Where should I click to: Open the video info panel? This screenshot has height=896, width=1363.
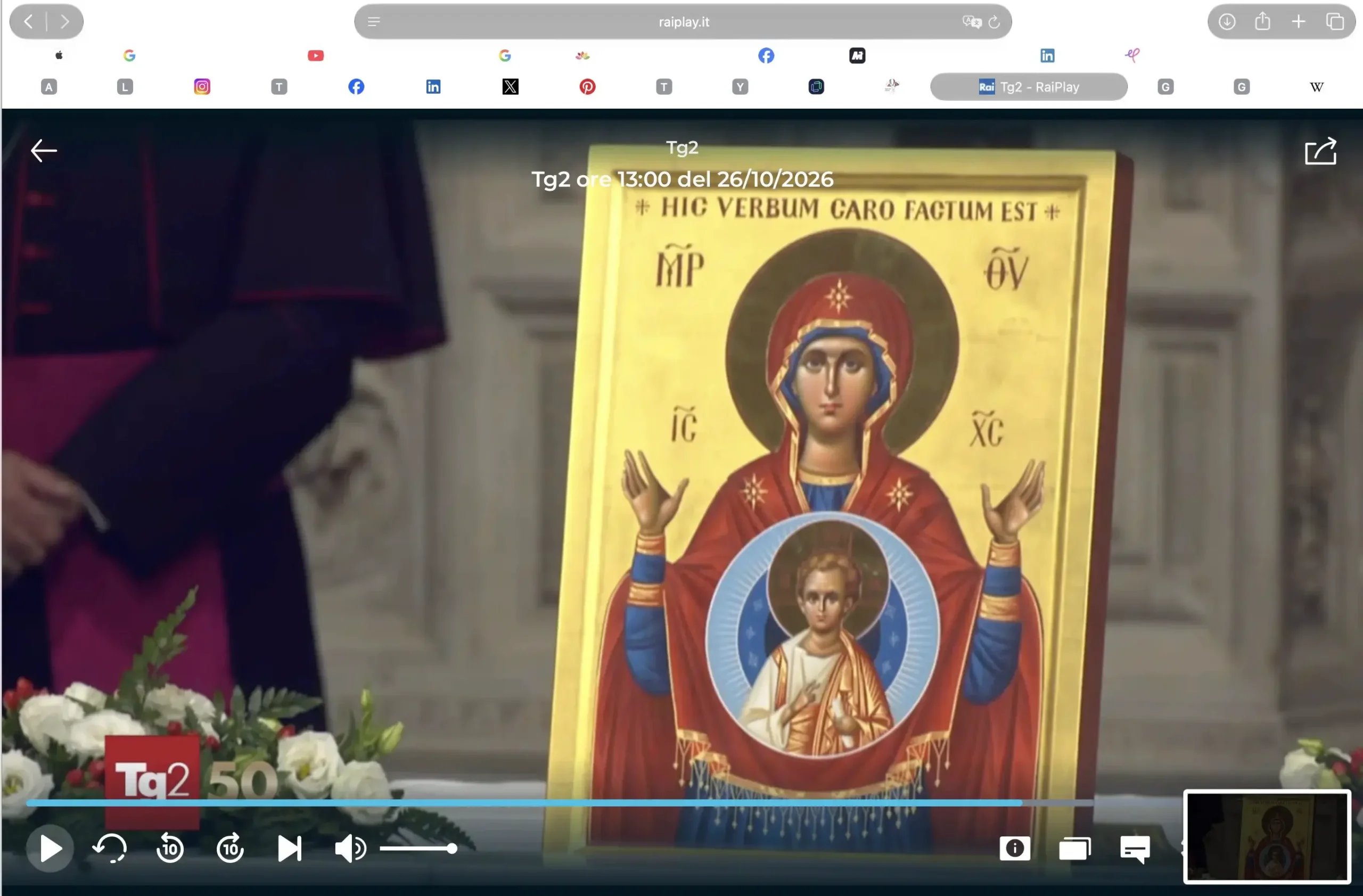tap(1015, 848)
